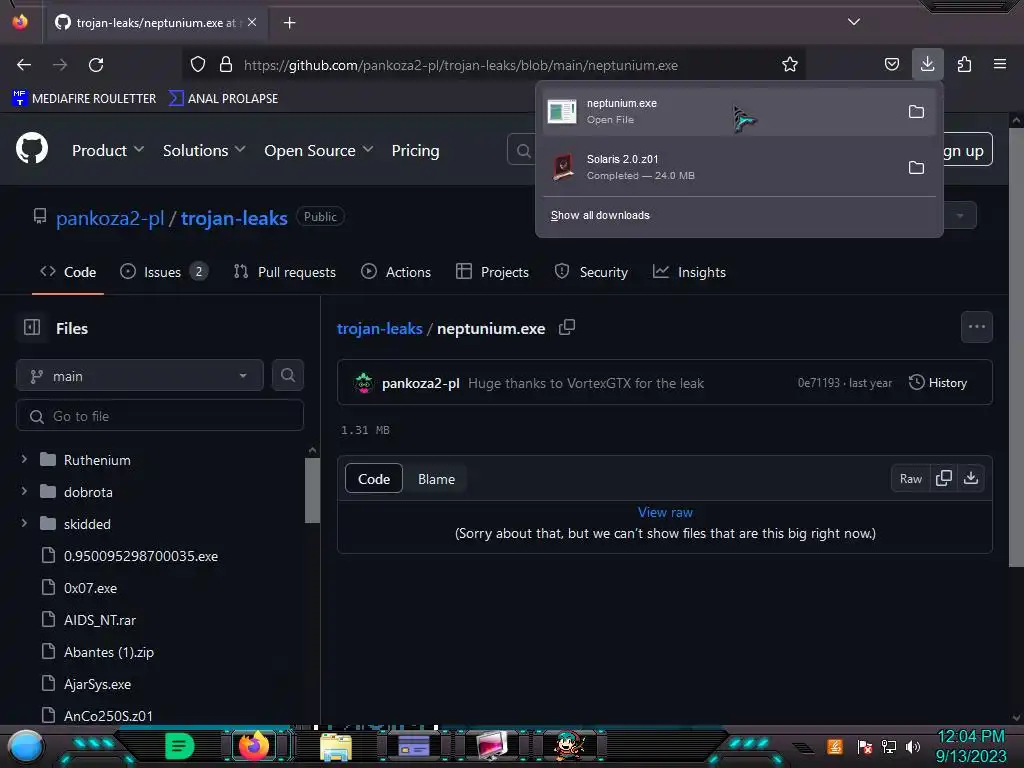The height and width of the screenshot is (768, 1024).
Task: Open the Start orb in taskbar
Action: coord(25,746)
